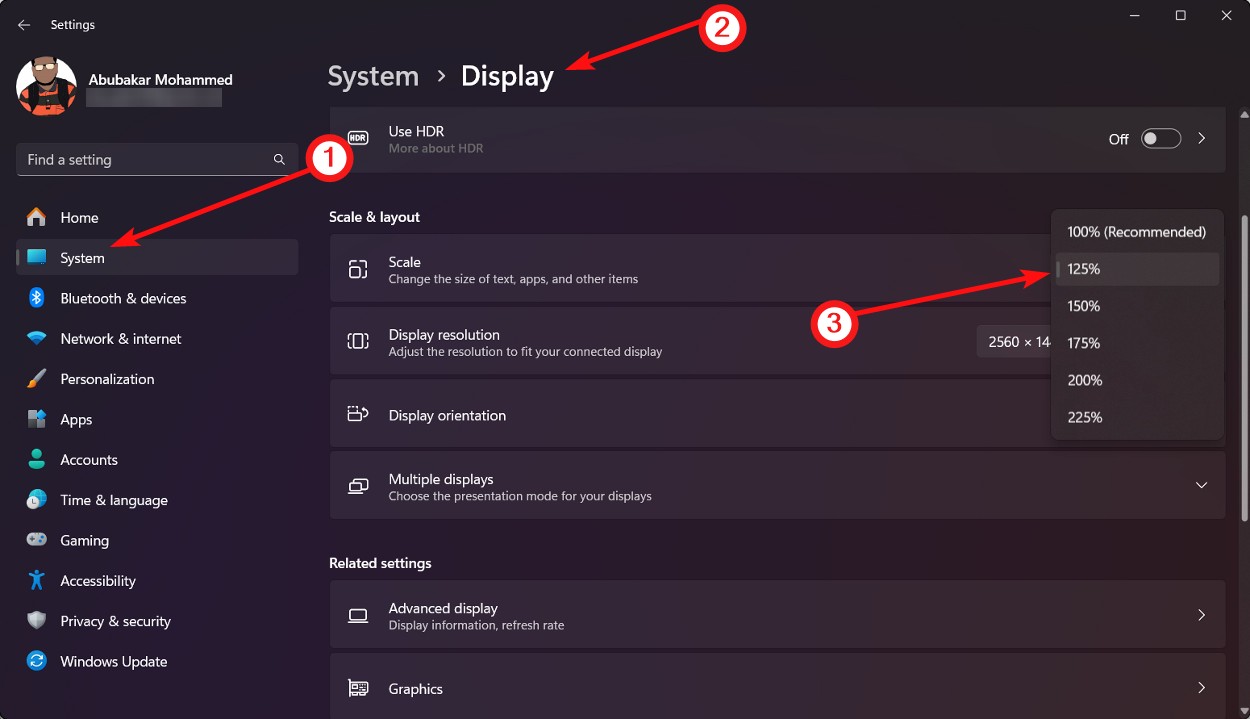Select 150% from the scale dropdown
Viewport: 1250px width, 719px height.
(x=1083, y=305)
